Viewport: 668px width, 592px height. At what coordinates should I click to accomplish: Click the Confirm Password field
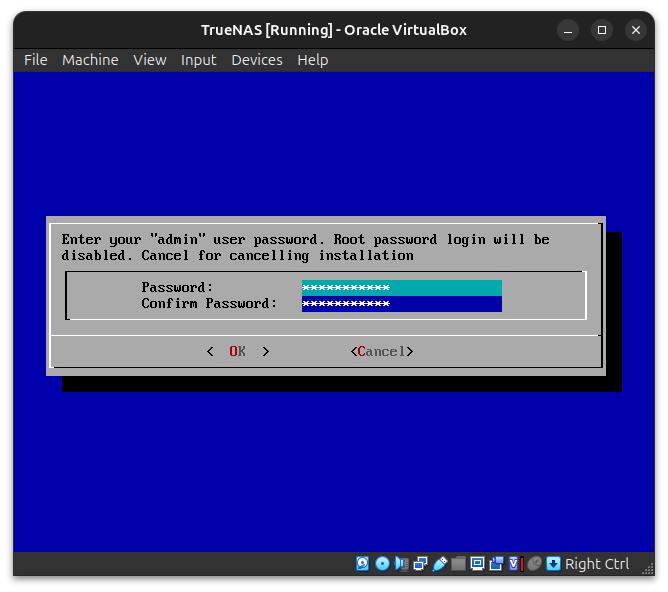[401, 304]
